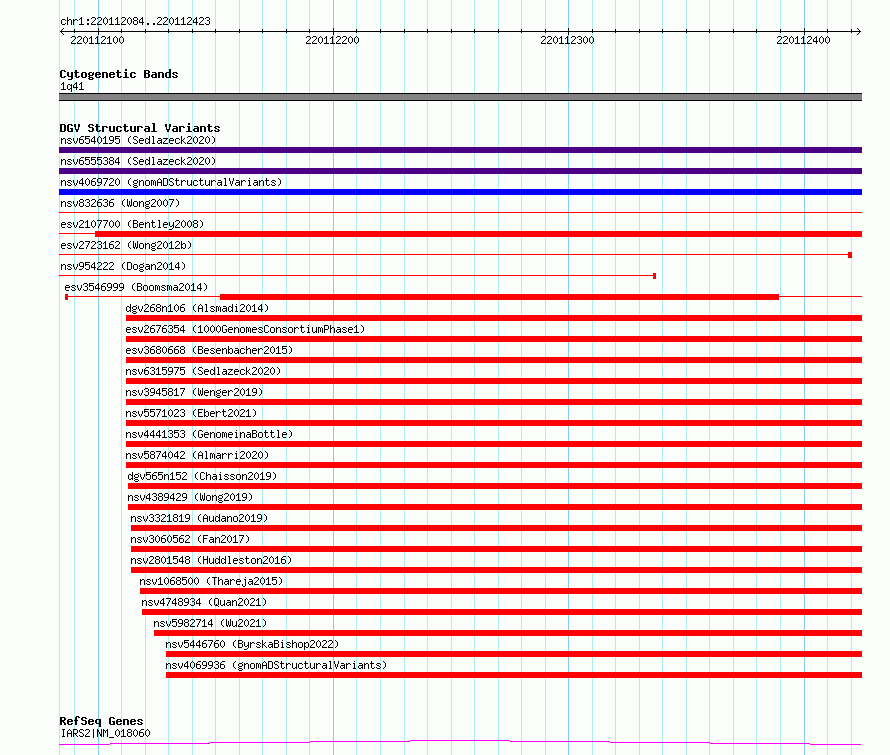Click the right arrow of the coordinate ruler

(x=858, y=32)
